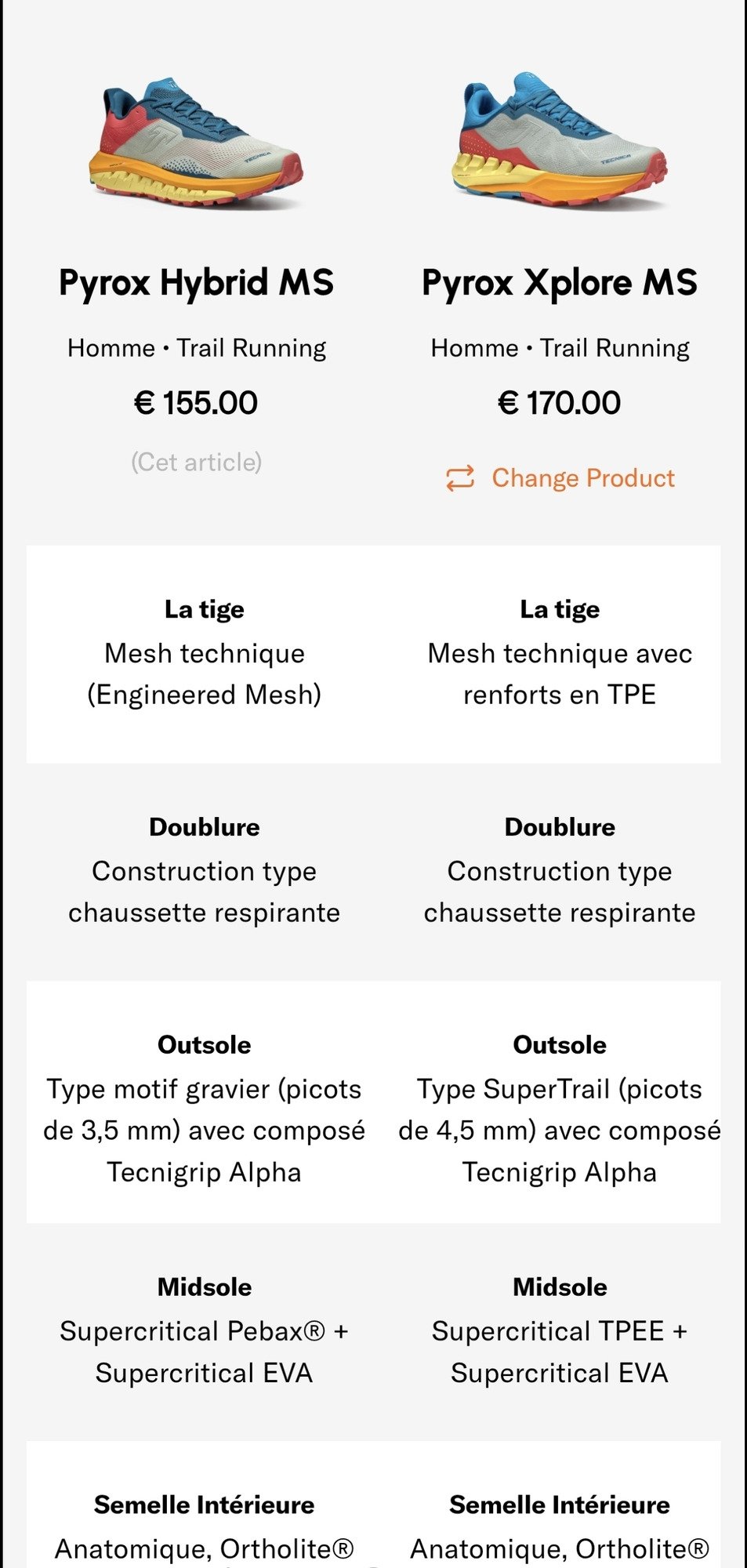Screen dimensions: 747x1568
Task: Select Homme • Trail Running under Pyrox Hybrid
Action: pos(196,348)
